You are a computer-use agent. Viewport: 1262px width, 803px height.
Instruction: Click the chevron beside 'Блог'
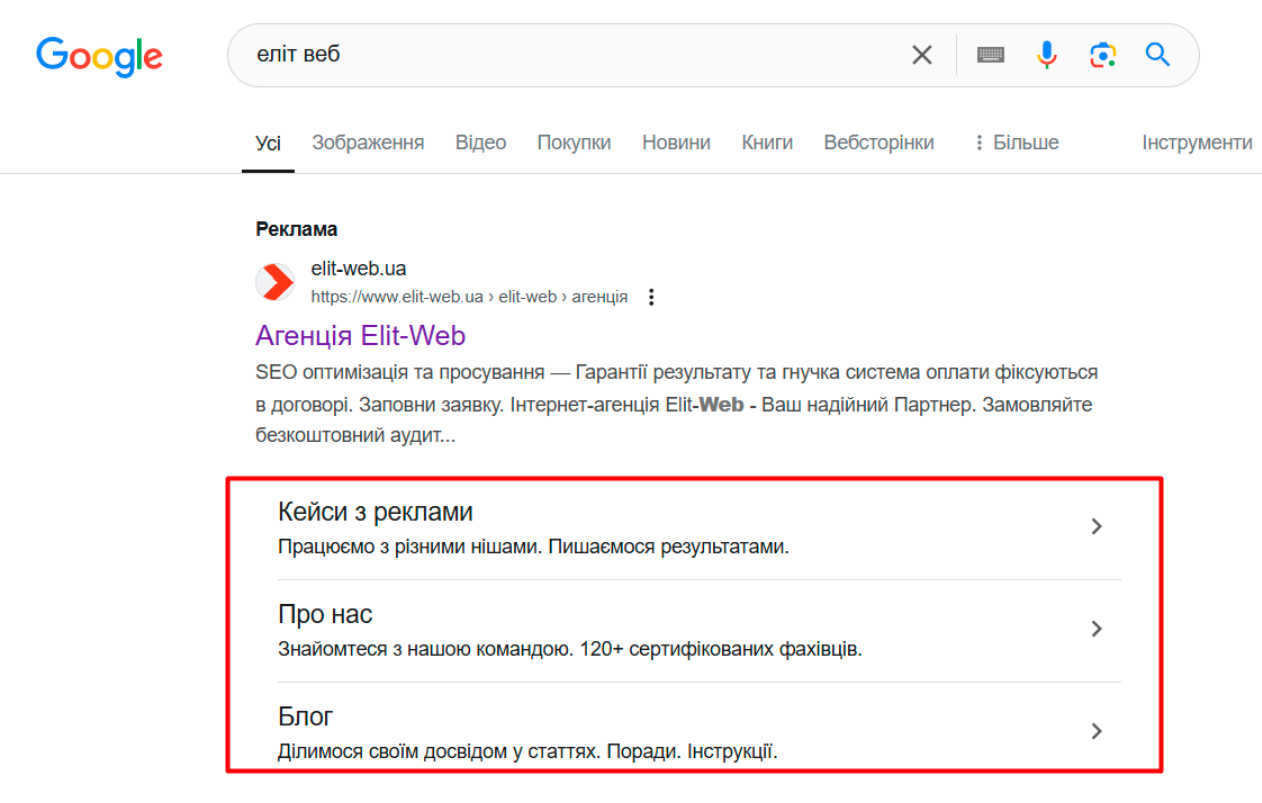(x=1097, y=731)
